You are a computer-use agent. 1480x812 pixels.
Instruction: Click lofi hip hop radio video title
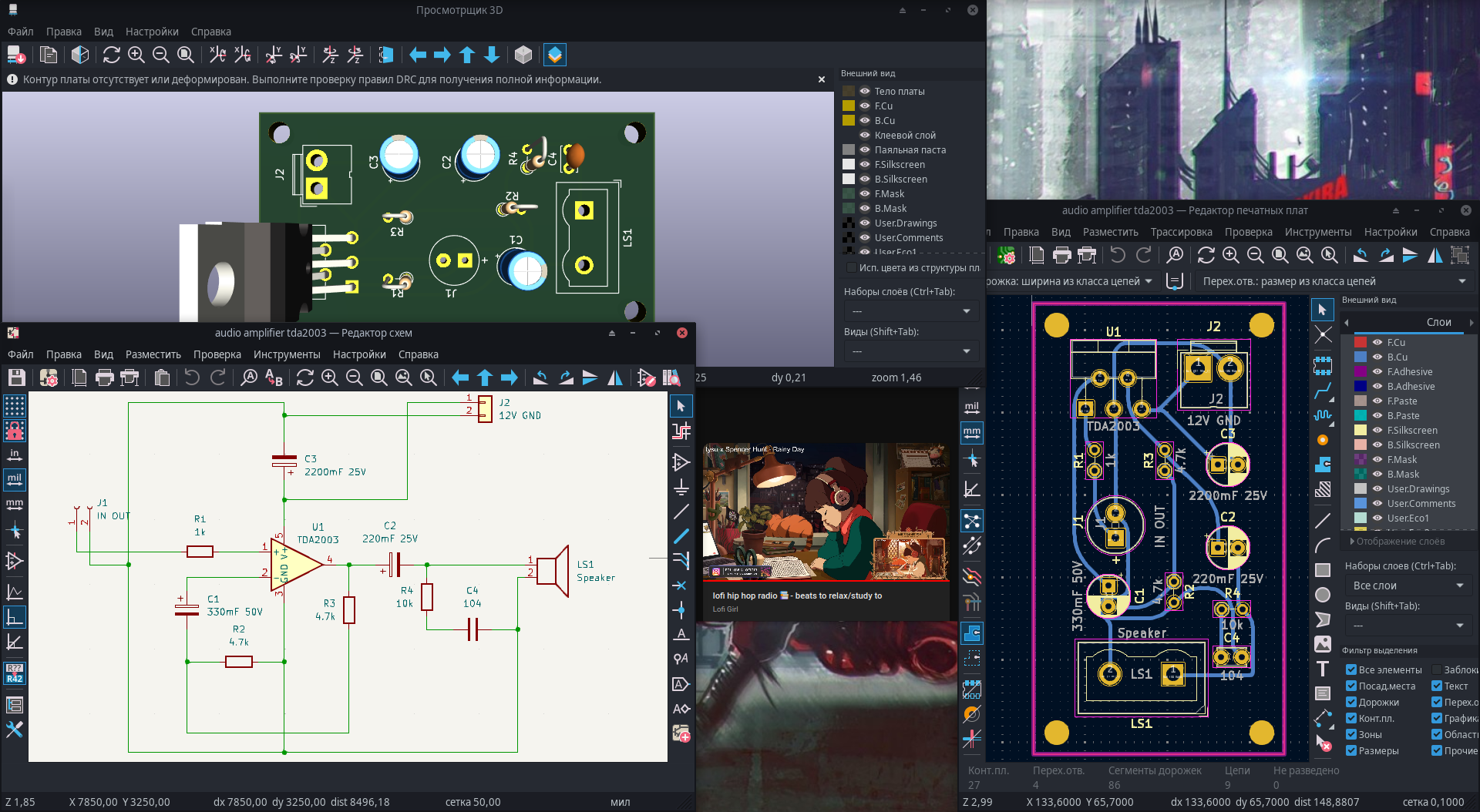797,596
